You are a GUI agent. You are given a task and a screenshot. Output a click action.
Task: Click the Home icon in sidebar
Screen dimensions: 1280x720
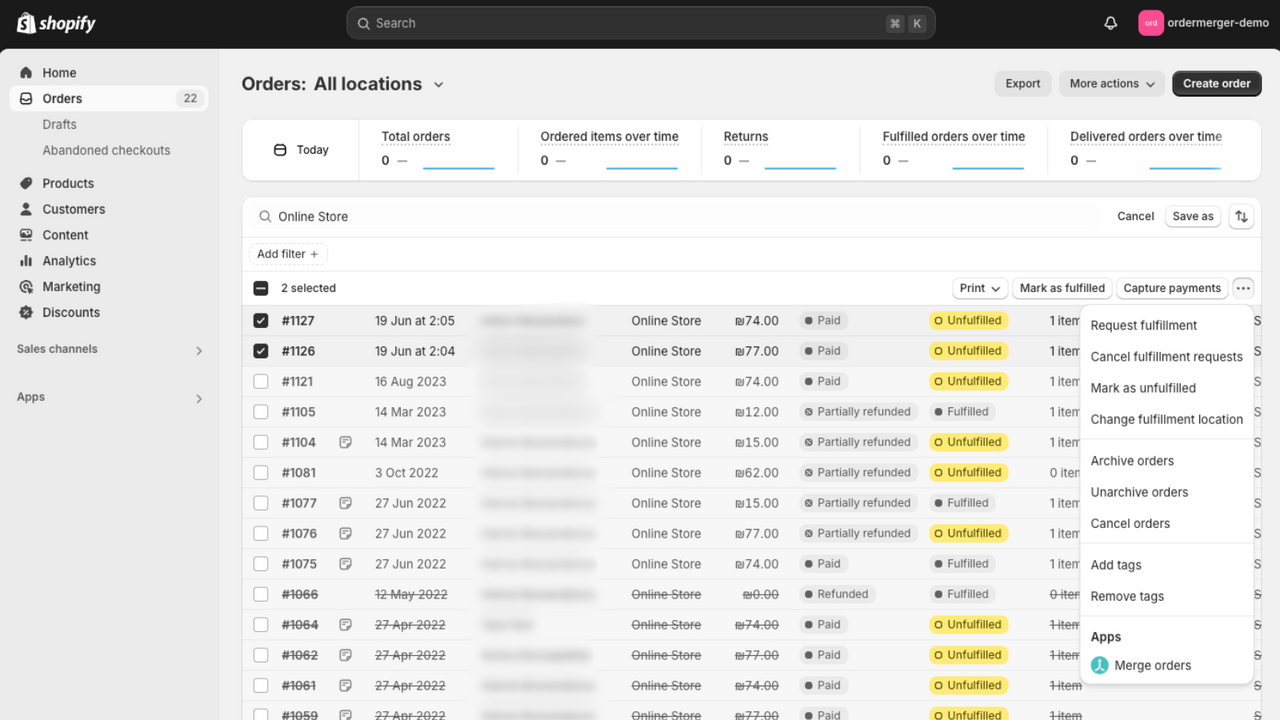click(26, 73)
